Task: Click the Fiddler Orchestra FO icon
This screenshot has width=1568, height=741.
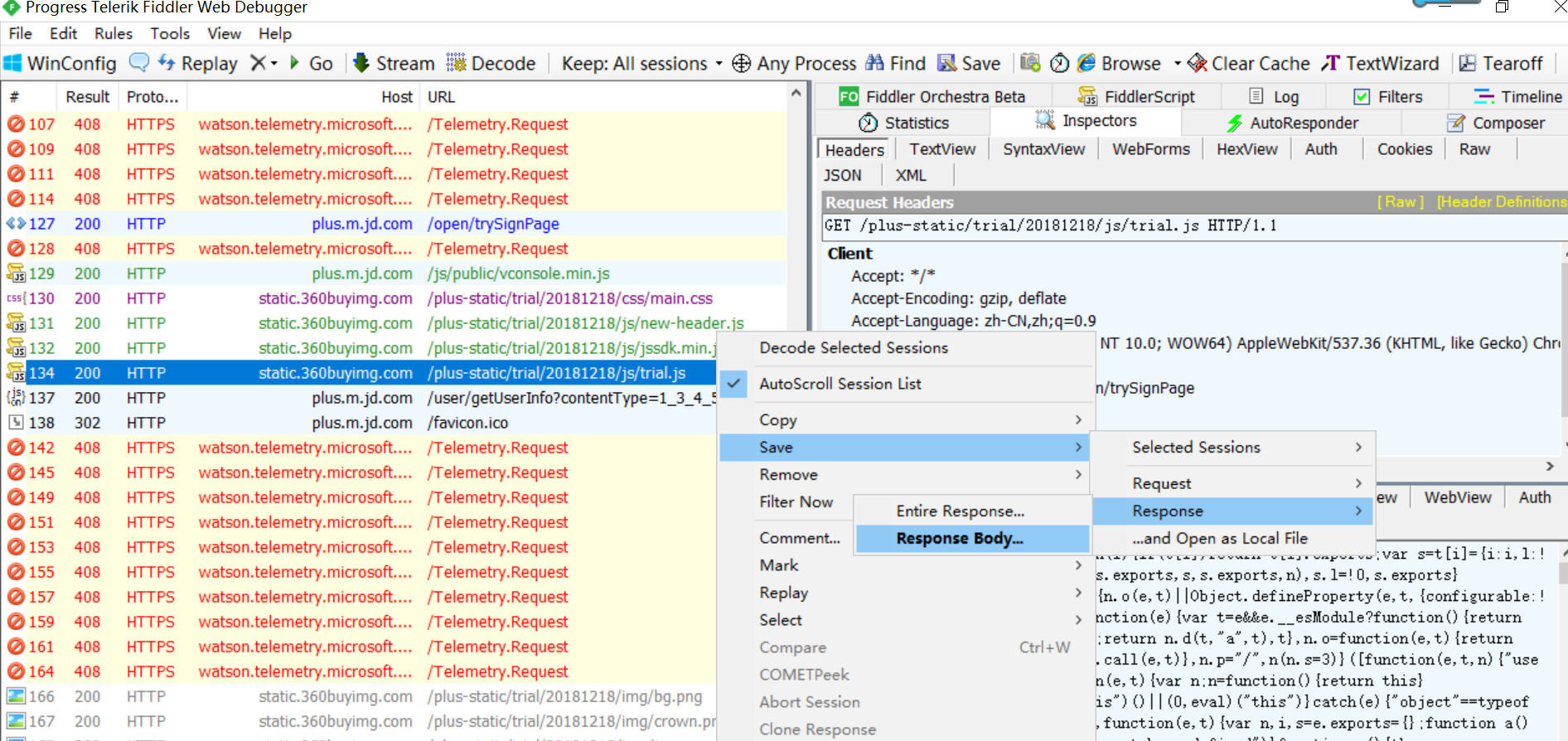Action: click(849, 97)
